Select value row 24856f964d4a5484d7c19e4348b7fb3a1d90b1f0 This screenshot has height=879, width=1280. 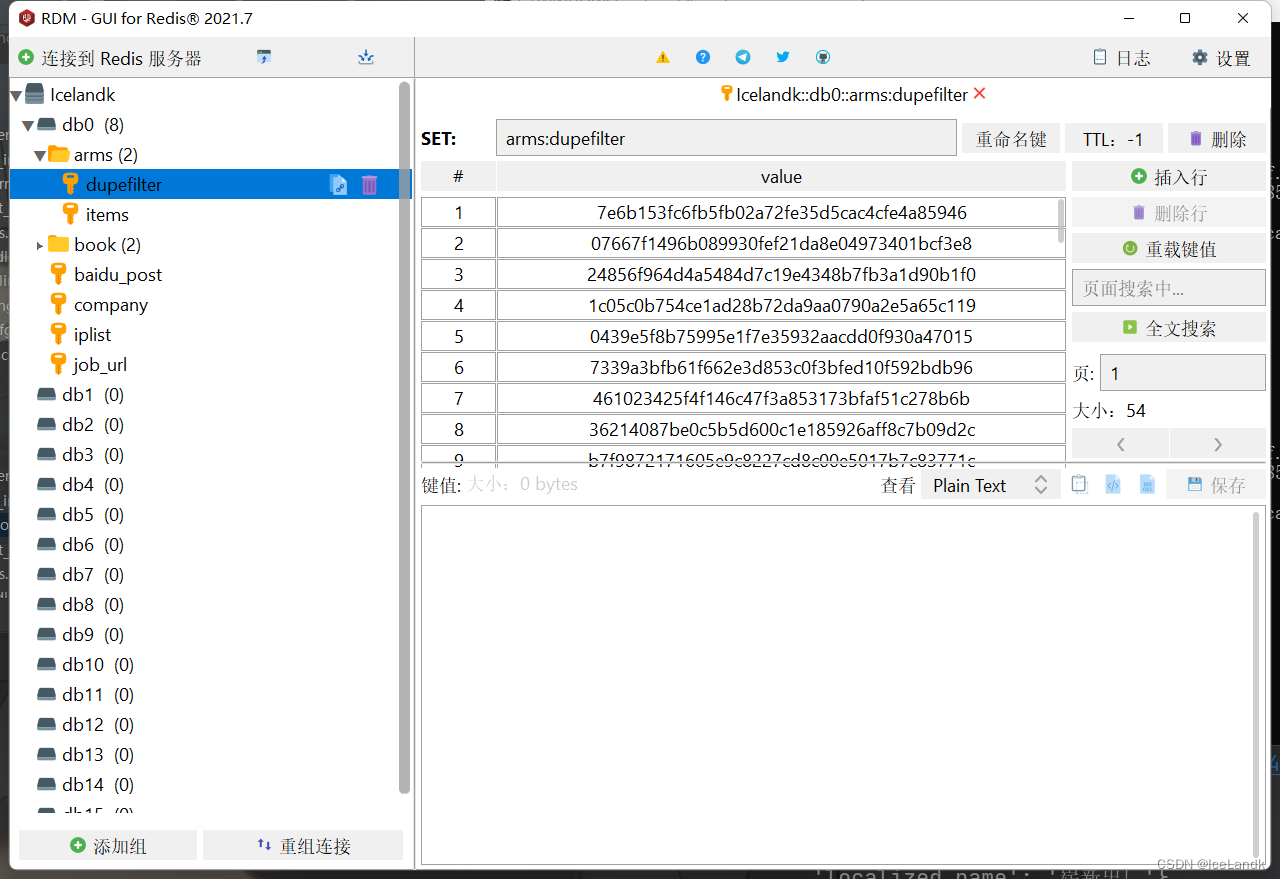781,275
